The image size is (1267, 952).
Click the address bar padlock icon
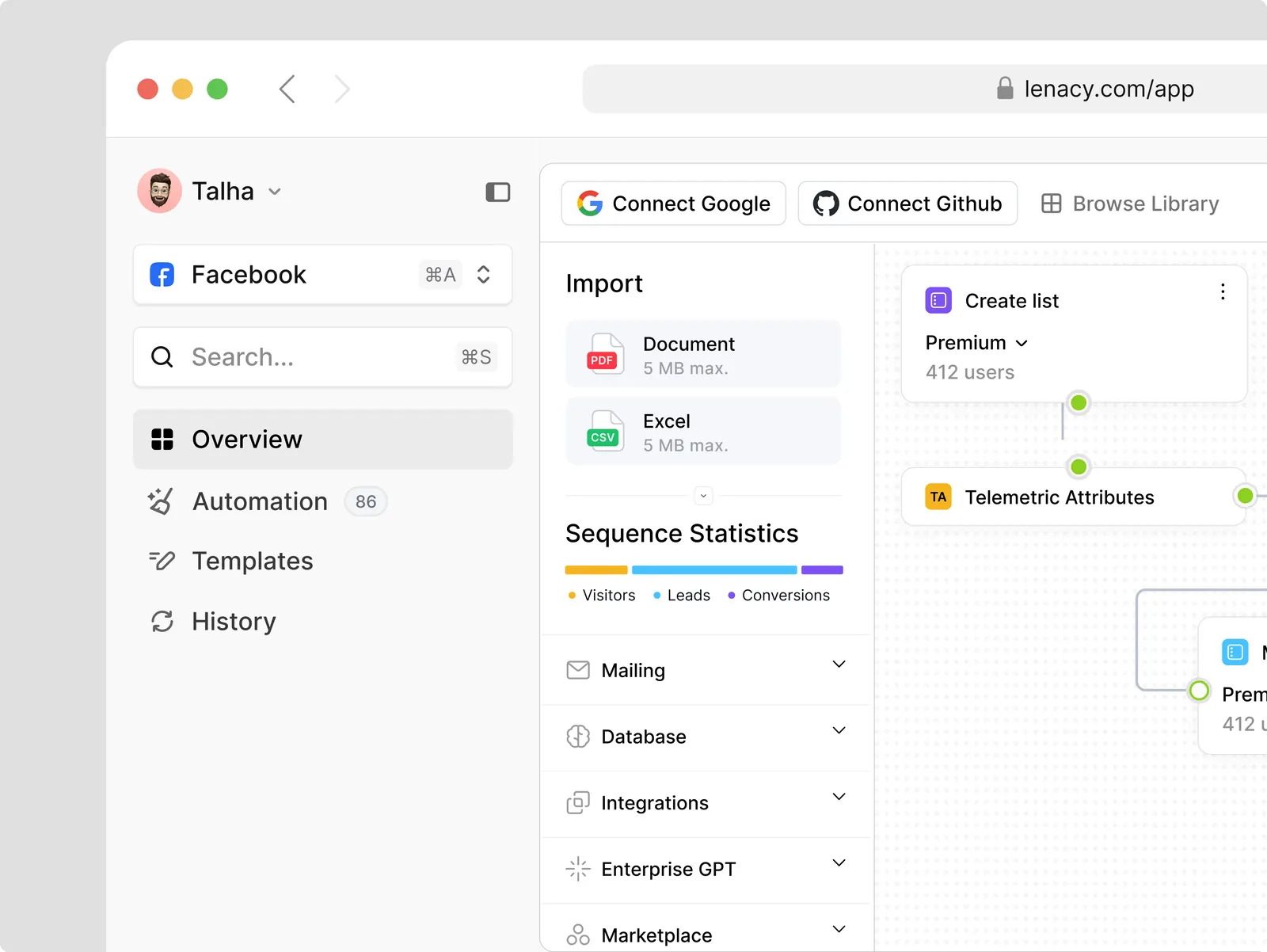point(1005,88)
